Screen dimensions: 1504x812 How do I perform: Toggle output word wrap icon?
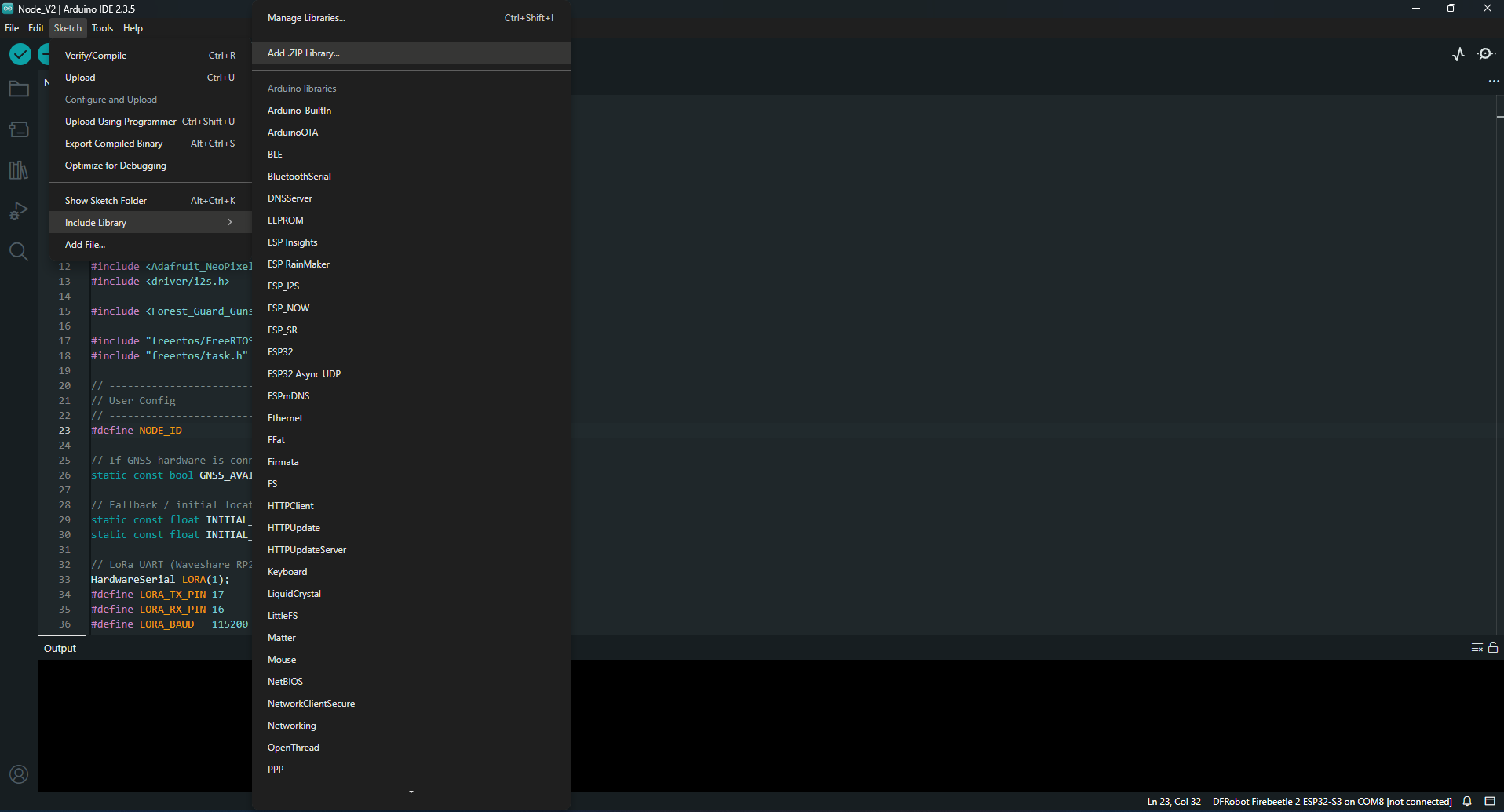coord(1477,647)
